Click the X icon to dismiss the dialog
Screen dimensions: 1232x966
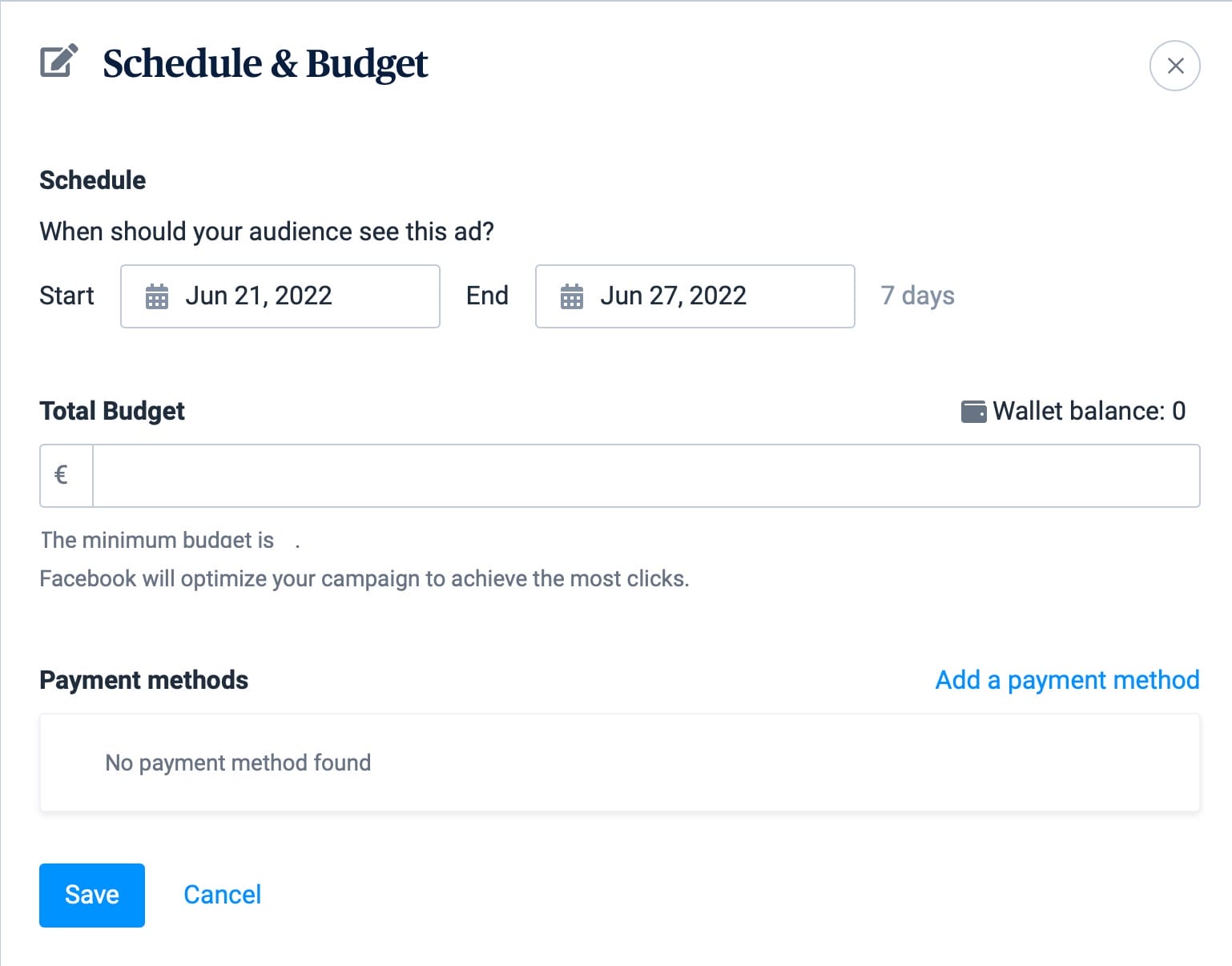click(1174, 66)
